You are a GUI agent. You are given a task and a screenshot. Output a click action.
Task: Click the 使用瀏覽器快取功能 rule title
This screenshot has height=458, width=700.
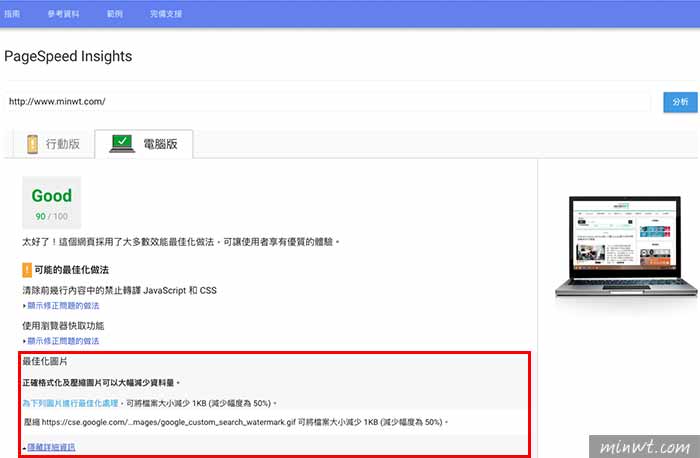tap(63, 326)
